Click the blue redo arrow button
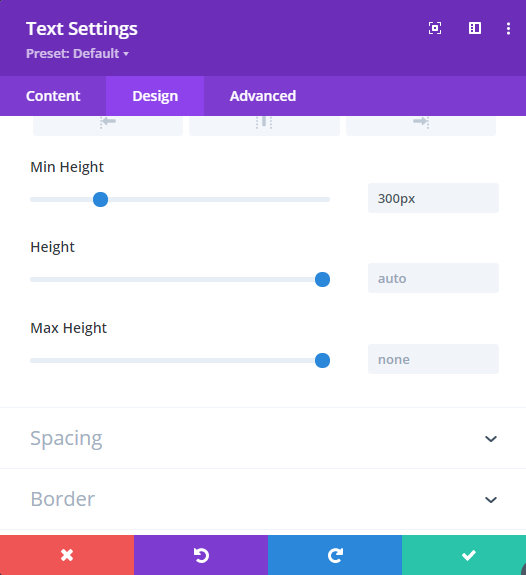The width and height of the screenshot is (526, 575). [335, 555]
